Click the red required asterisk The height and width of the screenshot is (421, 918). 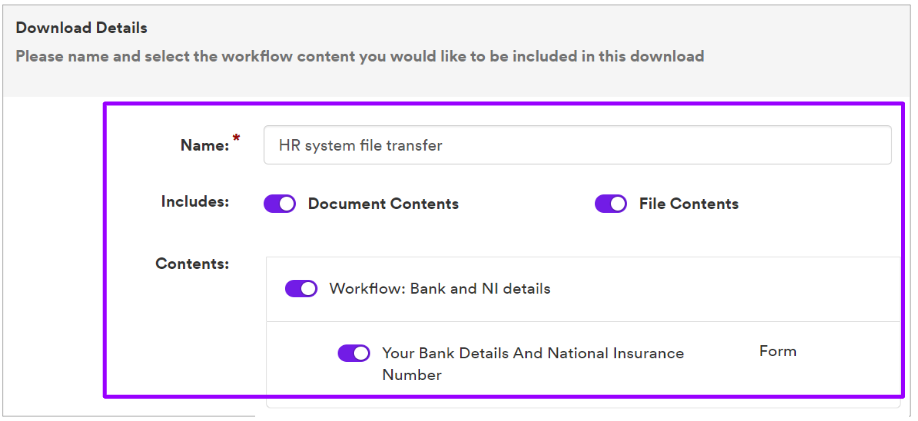[x=237, y=138]
